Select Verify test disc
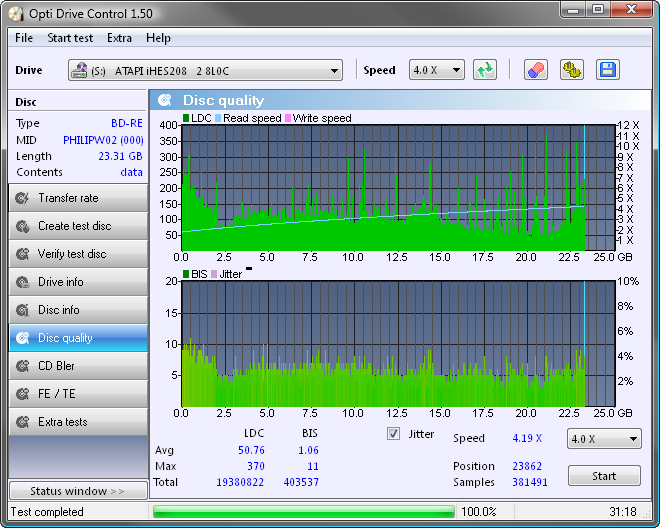Screen dimensions: 660x528 click(x=78, y=254)
